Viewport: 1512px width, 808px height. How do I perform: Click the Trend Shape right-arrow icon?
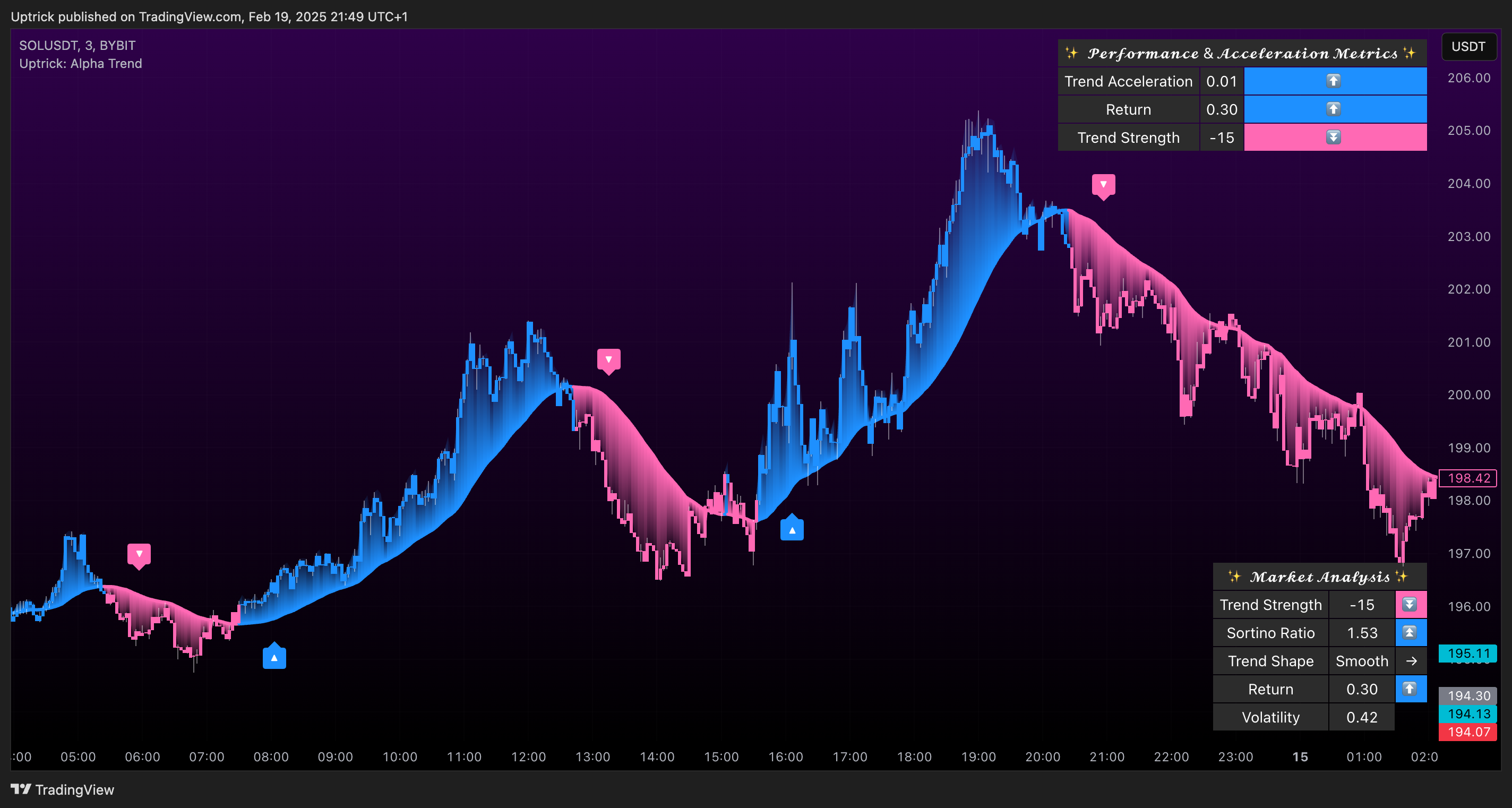point(1412,661)
